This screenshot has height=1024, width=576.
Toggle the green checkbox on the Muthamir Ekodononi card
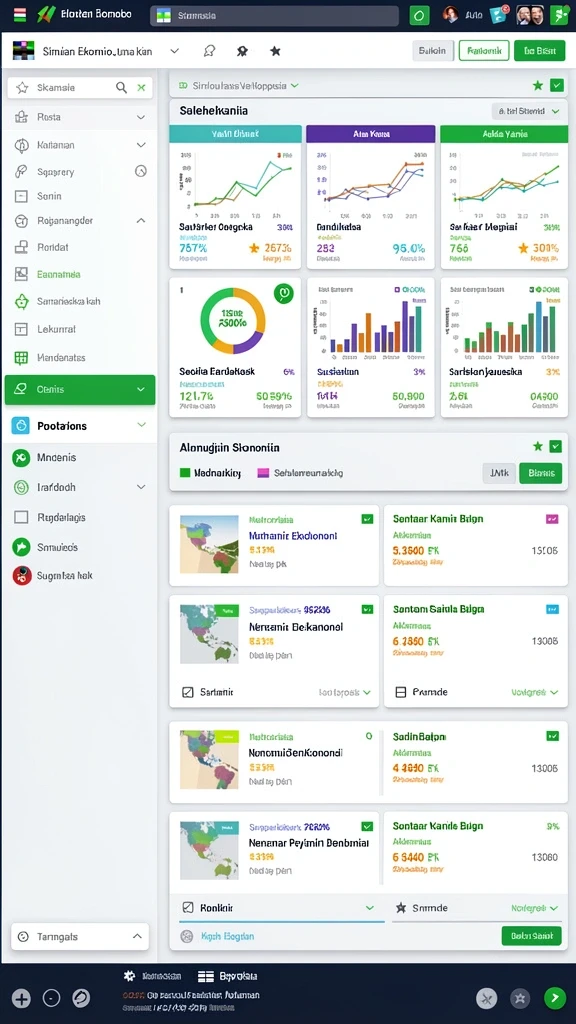click(x=368, y=519)
